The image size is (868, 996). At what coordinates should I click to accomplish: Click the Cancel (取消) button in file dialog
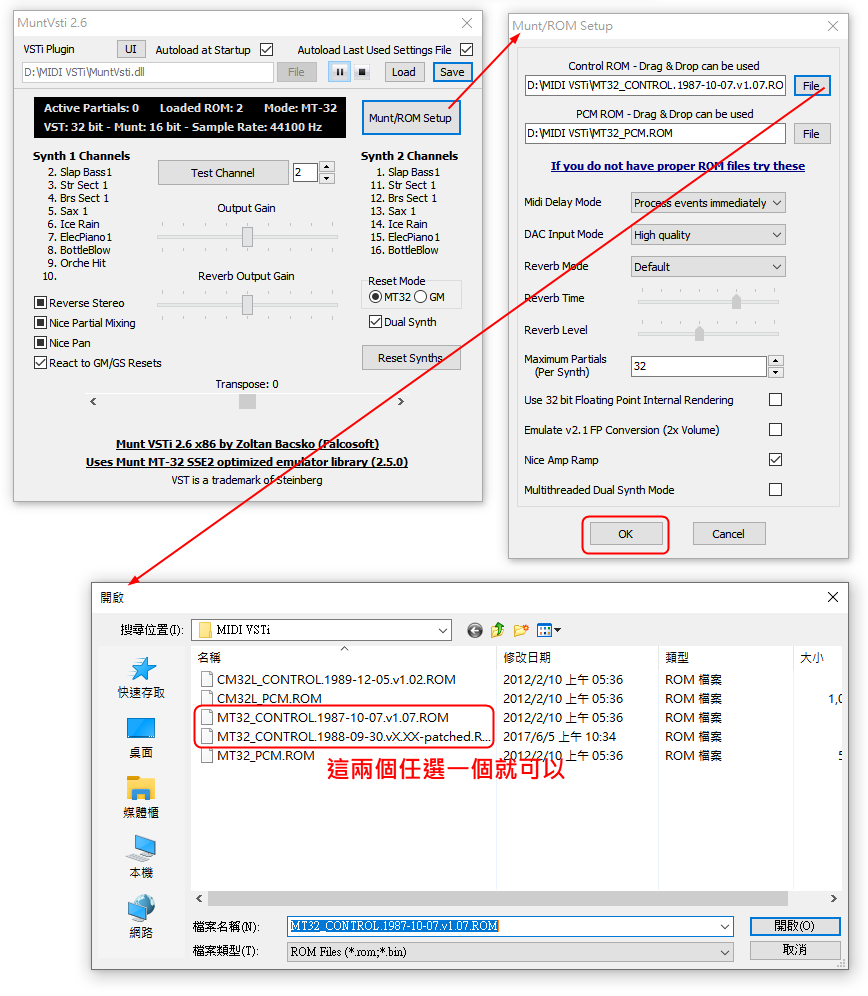795,950
